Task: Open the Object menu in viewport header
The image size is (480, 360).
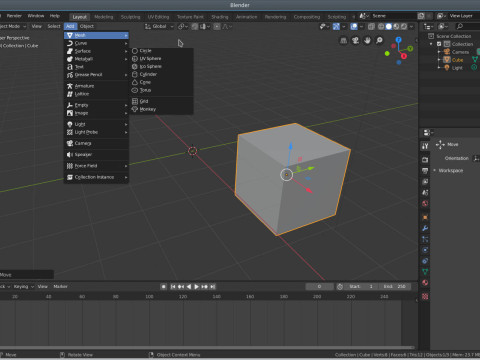Action: (x=87, y=26)
